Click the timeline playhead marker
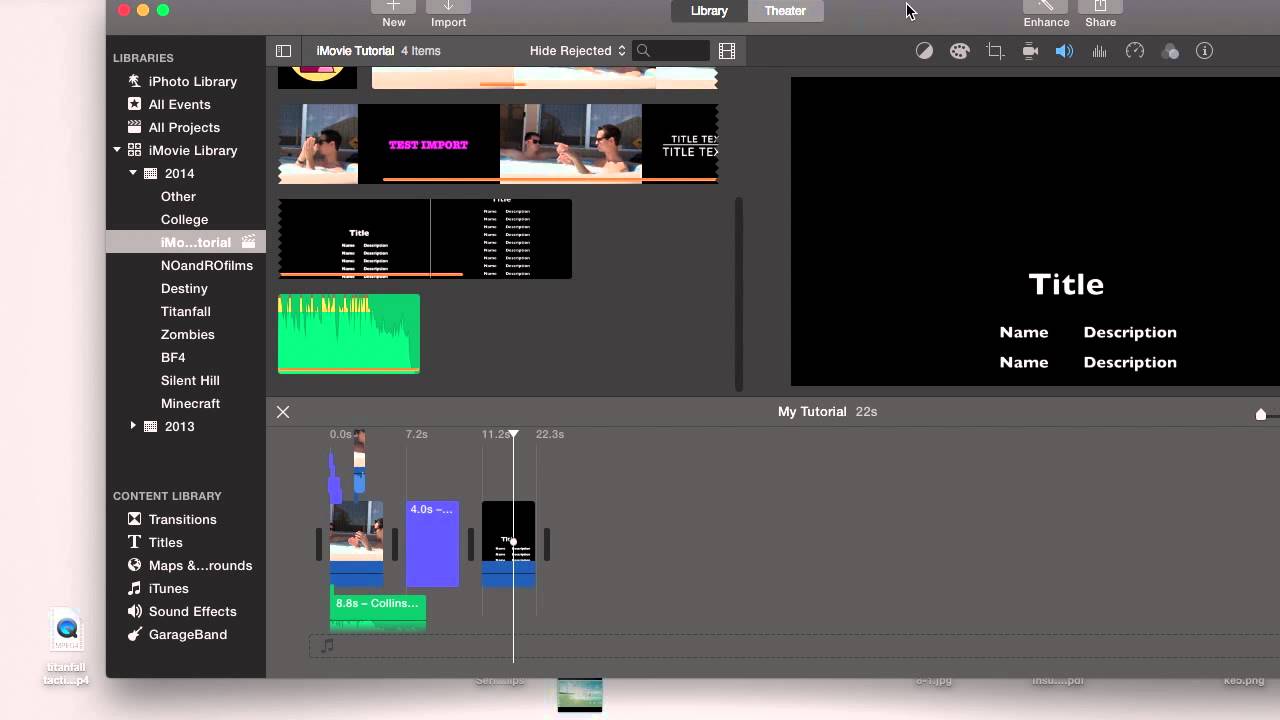This screenshot has width=1280, height=720. click(x=513, y=434)
